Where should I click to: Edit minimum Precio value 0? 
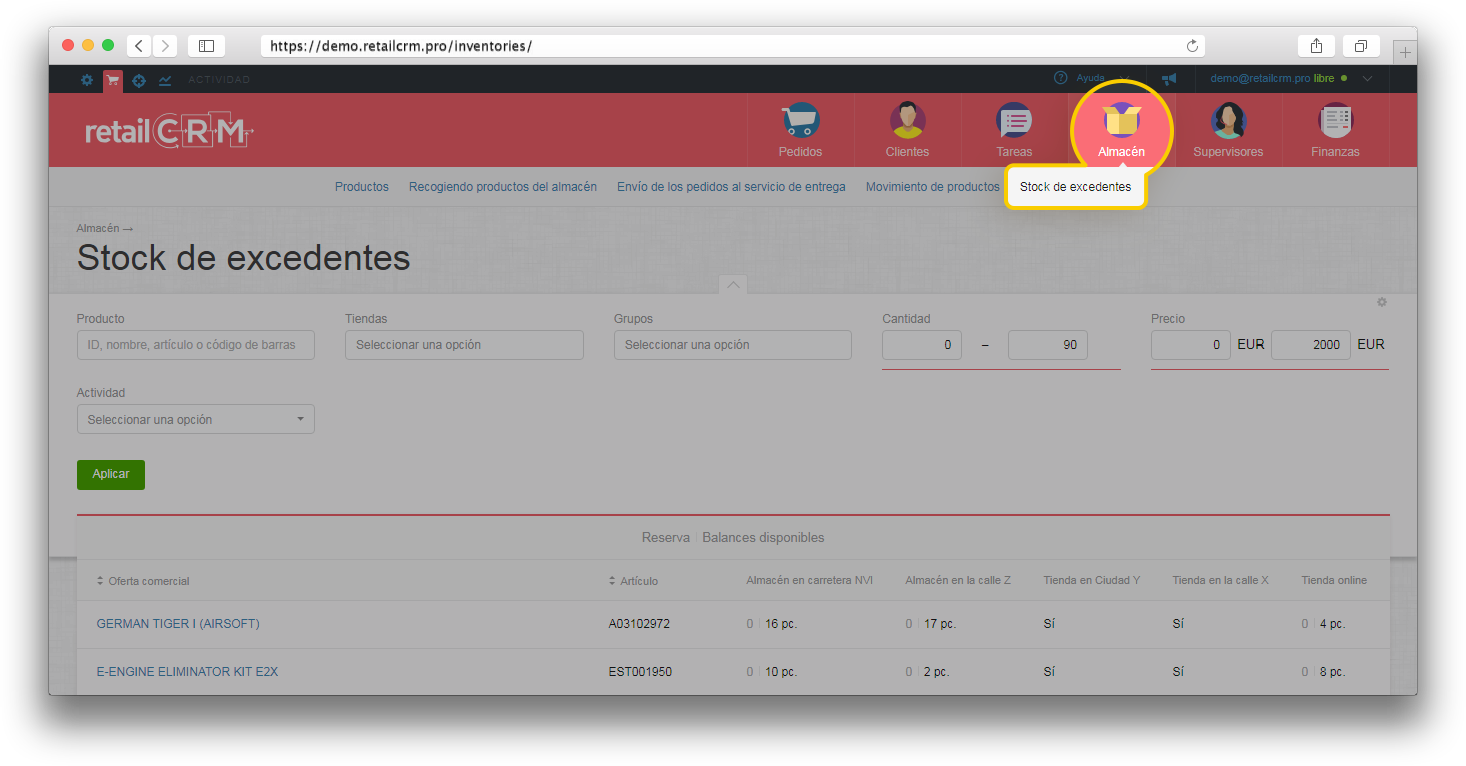coord(1191,345)
